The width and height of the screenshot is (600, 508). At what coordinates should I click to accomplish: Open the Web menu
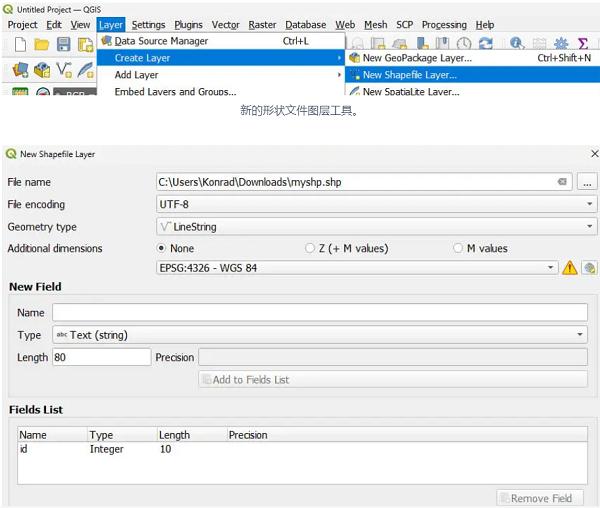coord(345,25)
